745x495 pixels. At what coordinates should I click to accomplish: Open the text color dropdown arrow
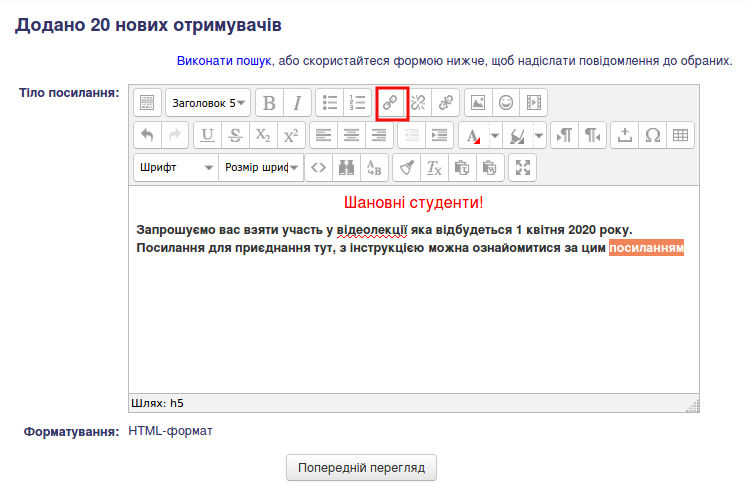click(494, 136)
